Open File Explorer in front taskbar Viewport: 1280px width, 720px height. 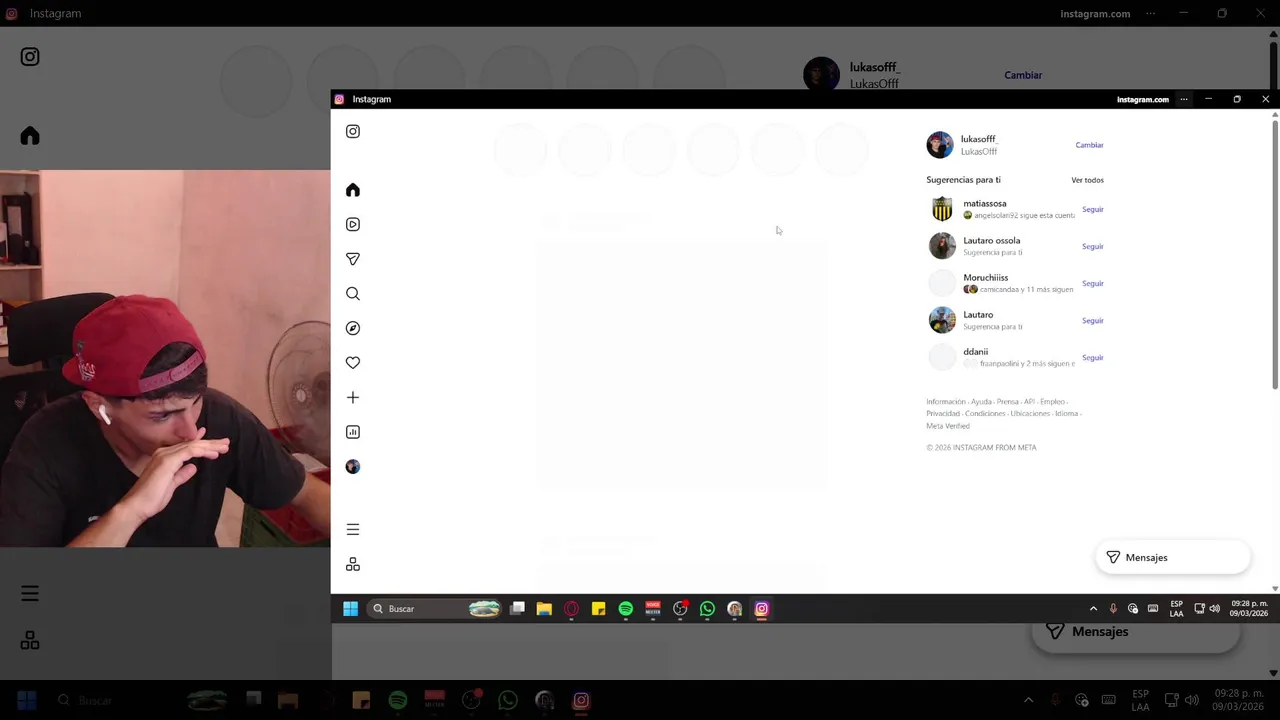pos(544,608)
